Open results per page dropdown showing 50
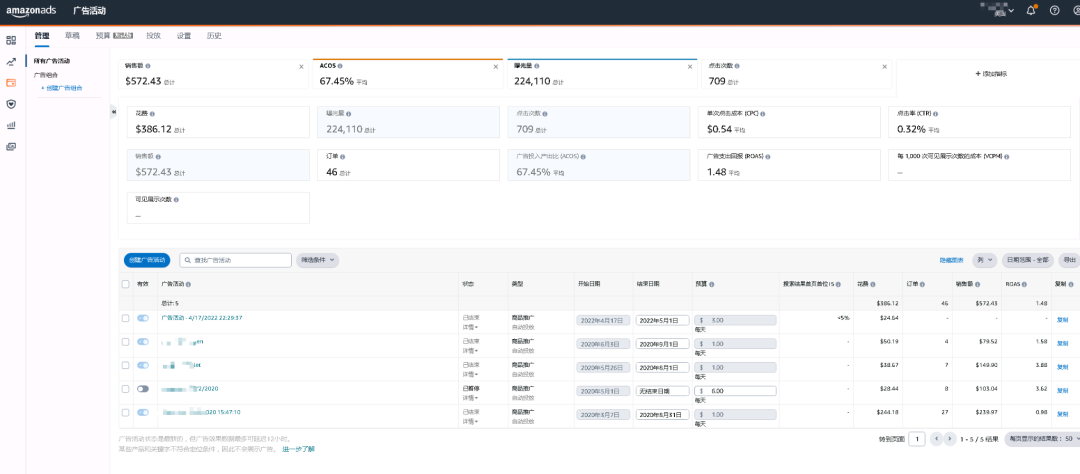1080x474 pixels. 1043,438
